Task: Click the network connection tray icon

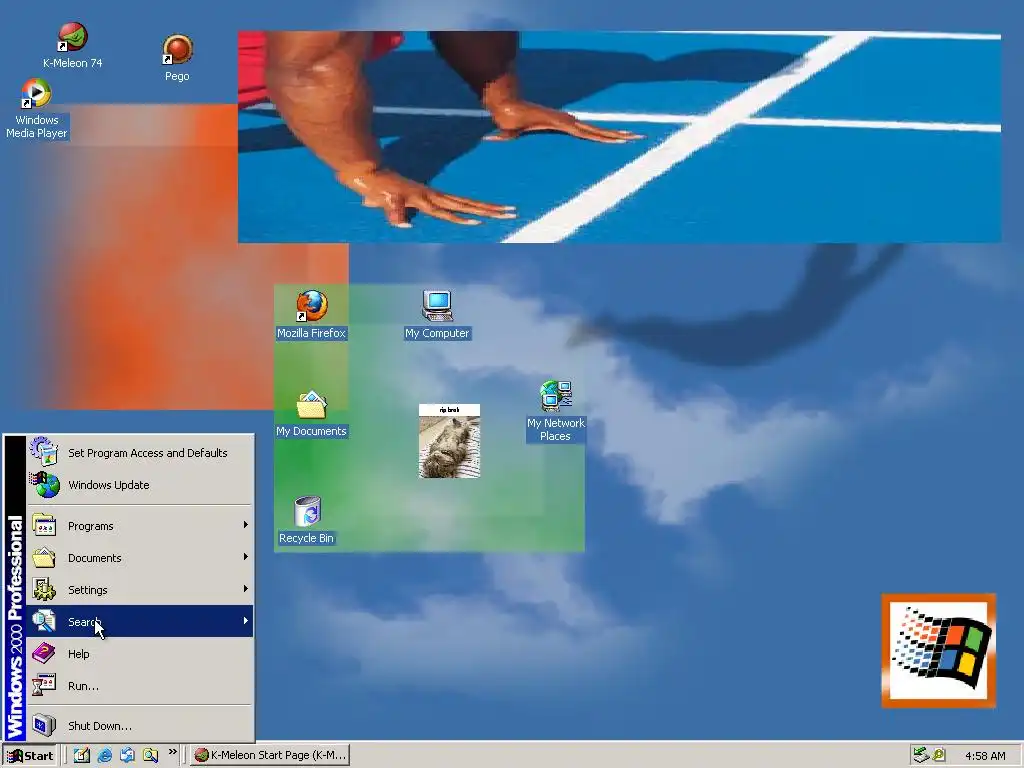Action: pyautogui.click(x=921, y=756)
